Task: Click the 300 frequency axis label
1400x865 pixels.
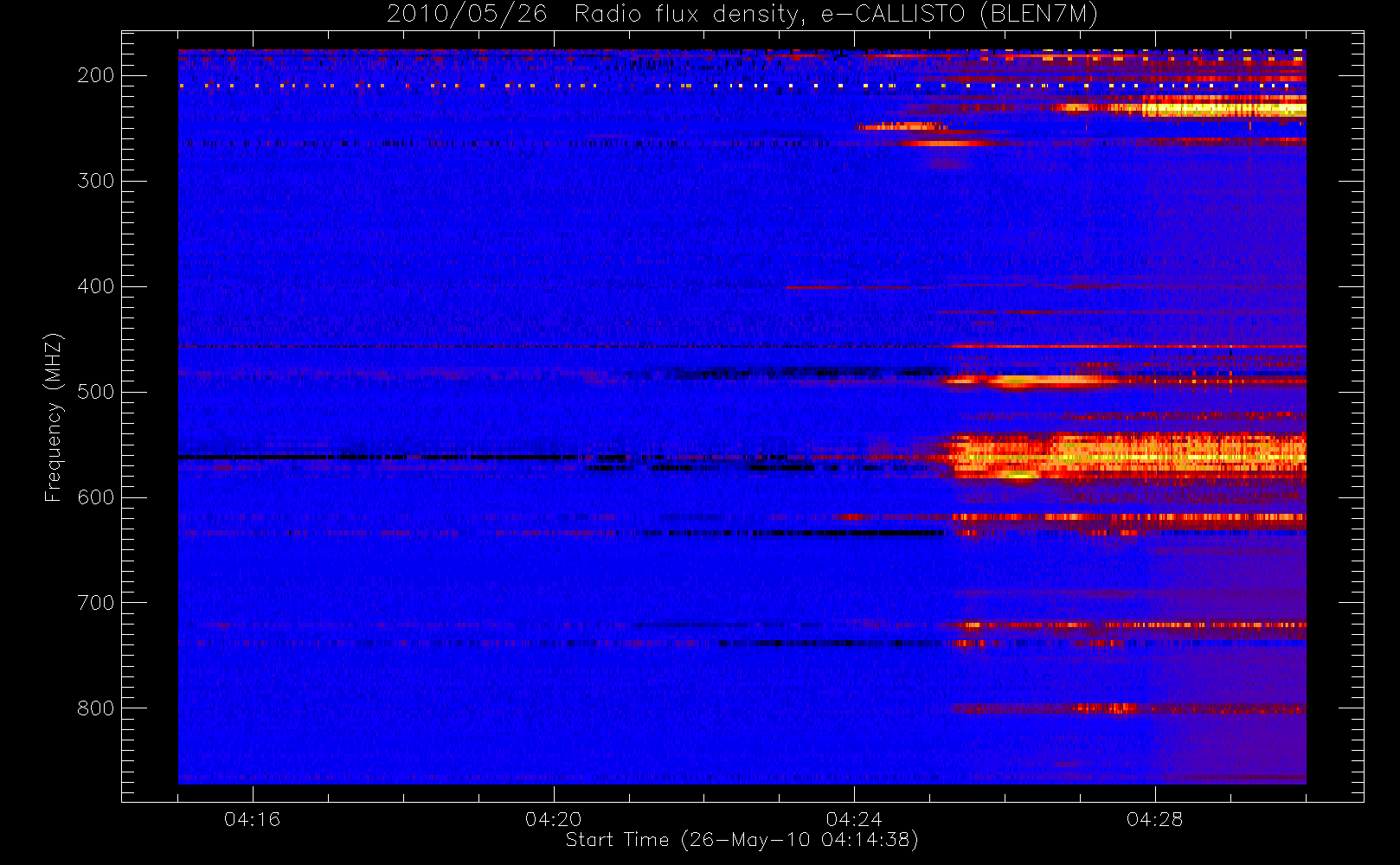Action: (x=96, y=181)
